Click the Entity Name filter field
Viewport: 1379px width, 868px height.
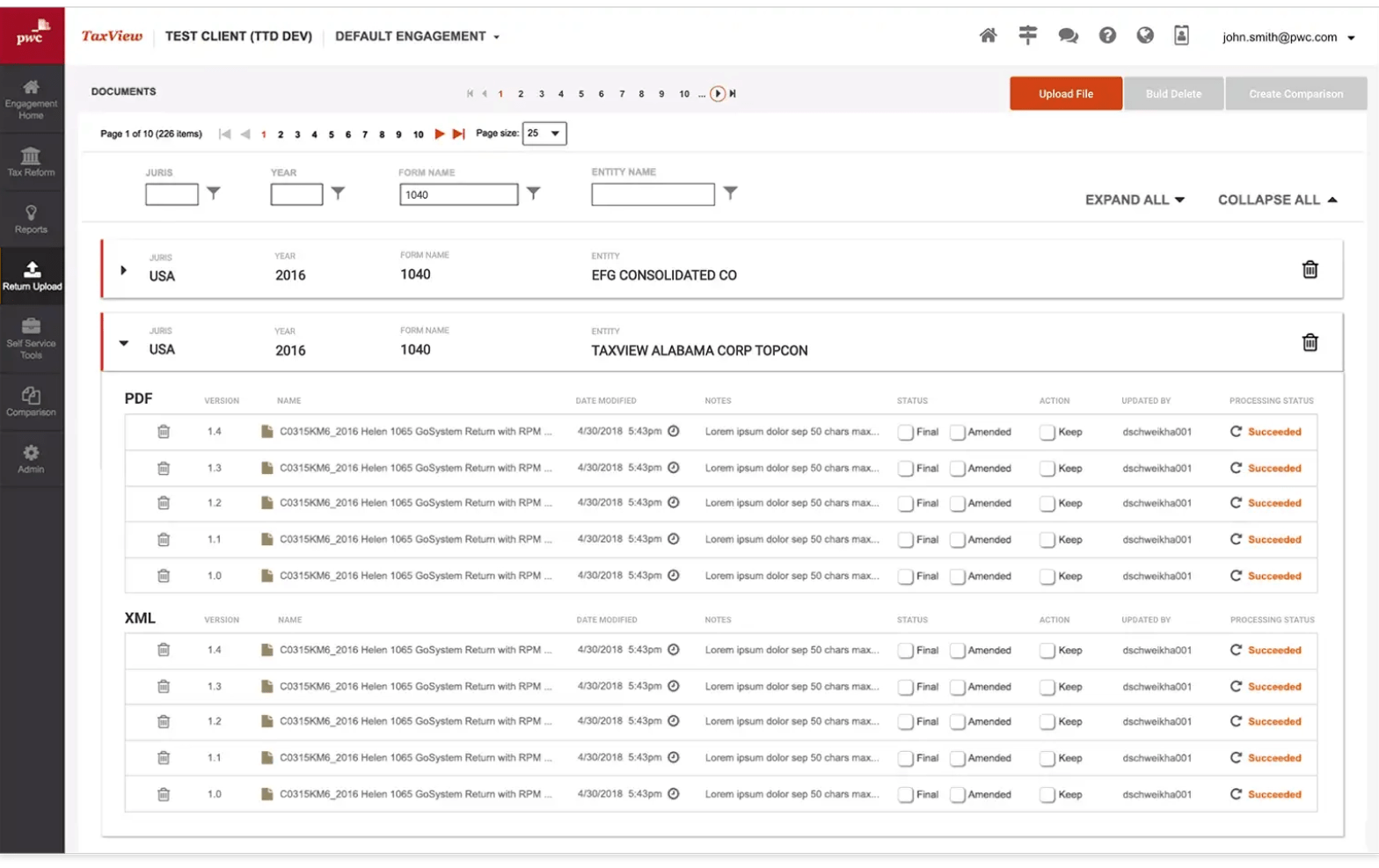[x=653, y=194]
